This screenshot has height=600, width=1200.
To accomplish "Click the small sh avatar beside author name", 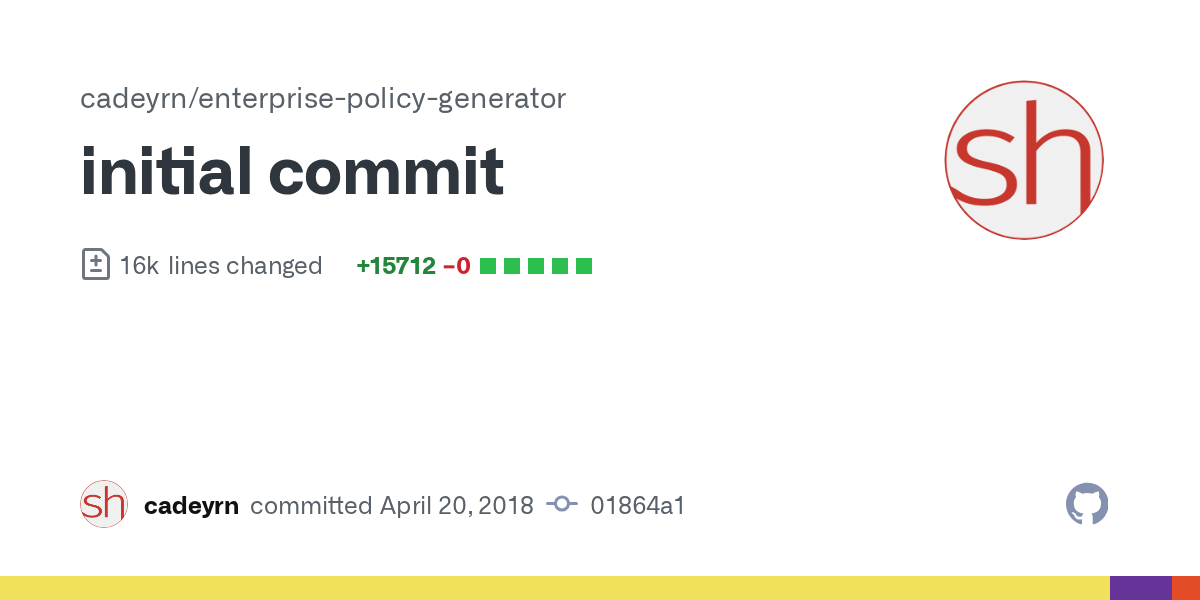I will (x=104, y=504).
